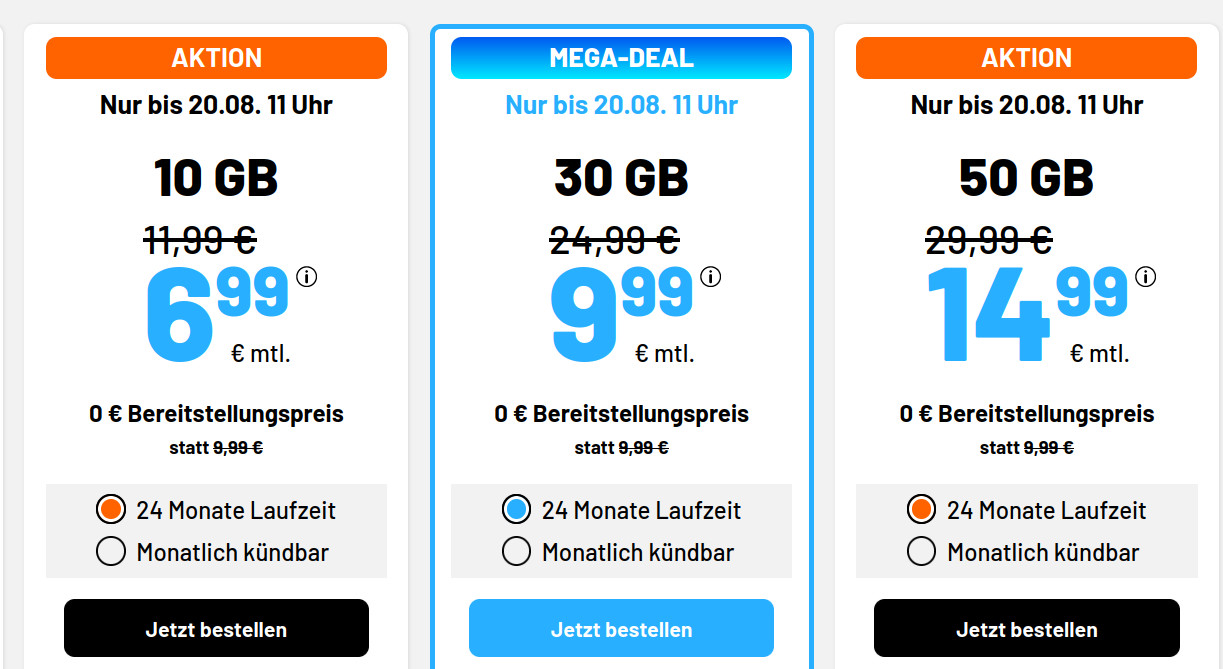
Task: Click the Nur bis 20.08. 11 Uhr text on MEGA-DEAL
Action: point(621,104)
